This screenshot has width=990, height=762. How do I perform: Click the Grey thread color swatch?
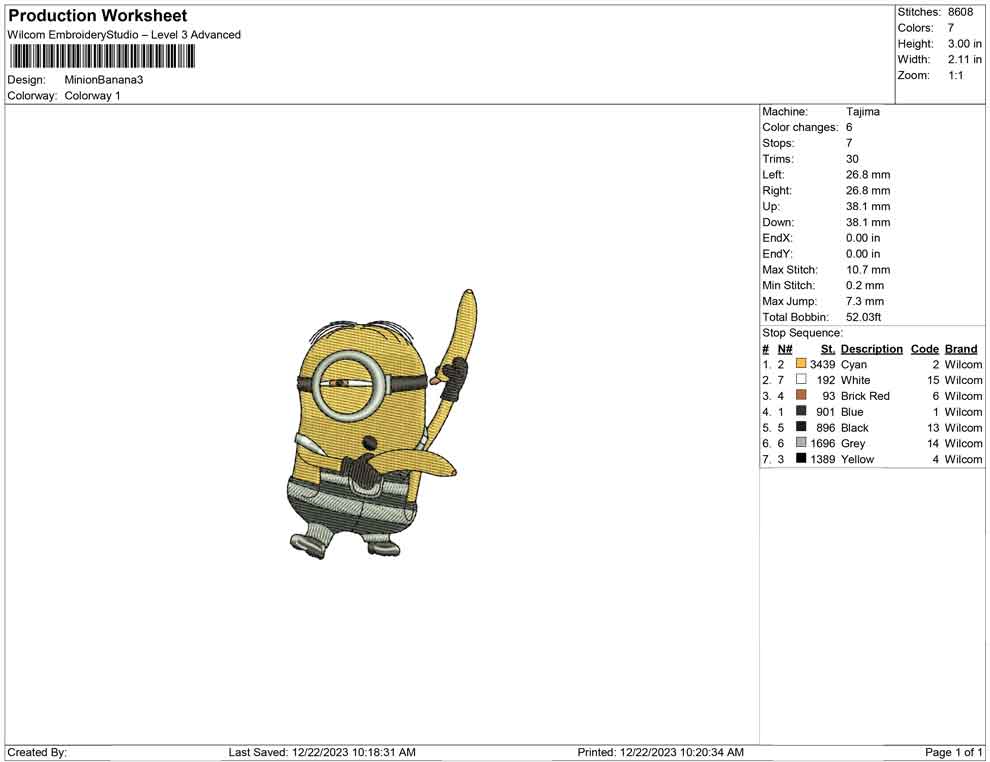click(x=801, y=443)
